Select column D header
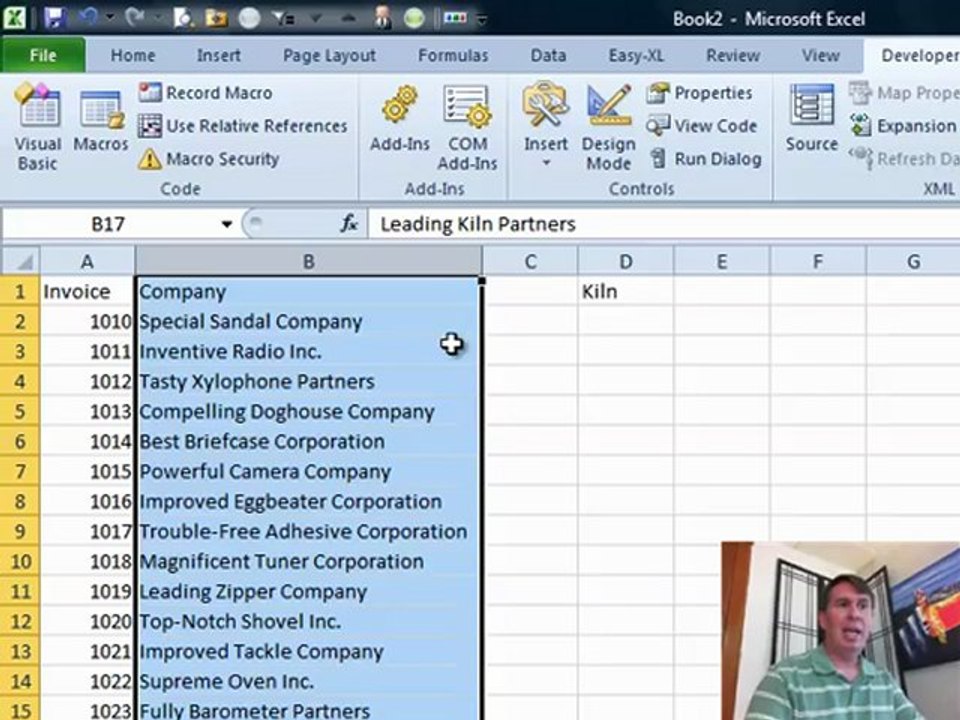 [x=625, y=261]
